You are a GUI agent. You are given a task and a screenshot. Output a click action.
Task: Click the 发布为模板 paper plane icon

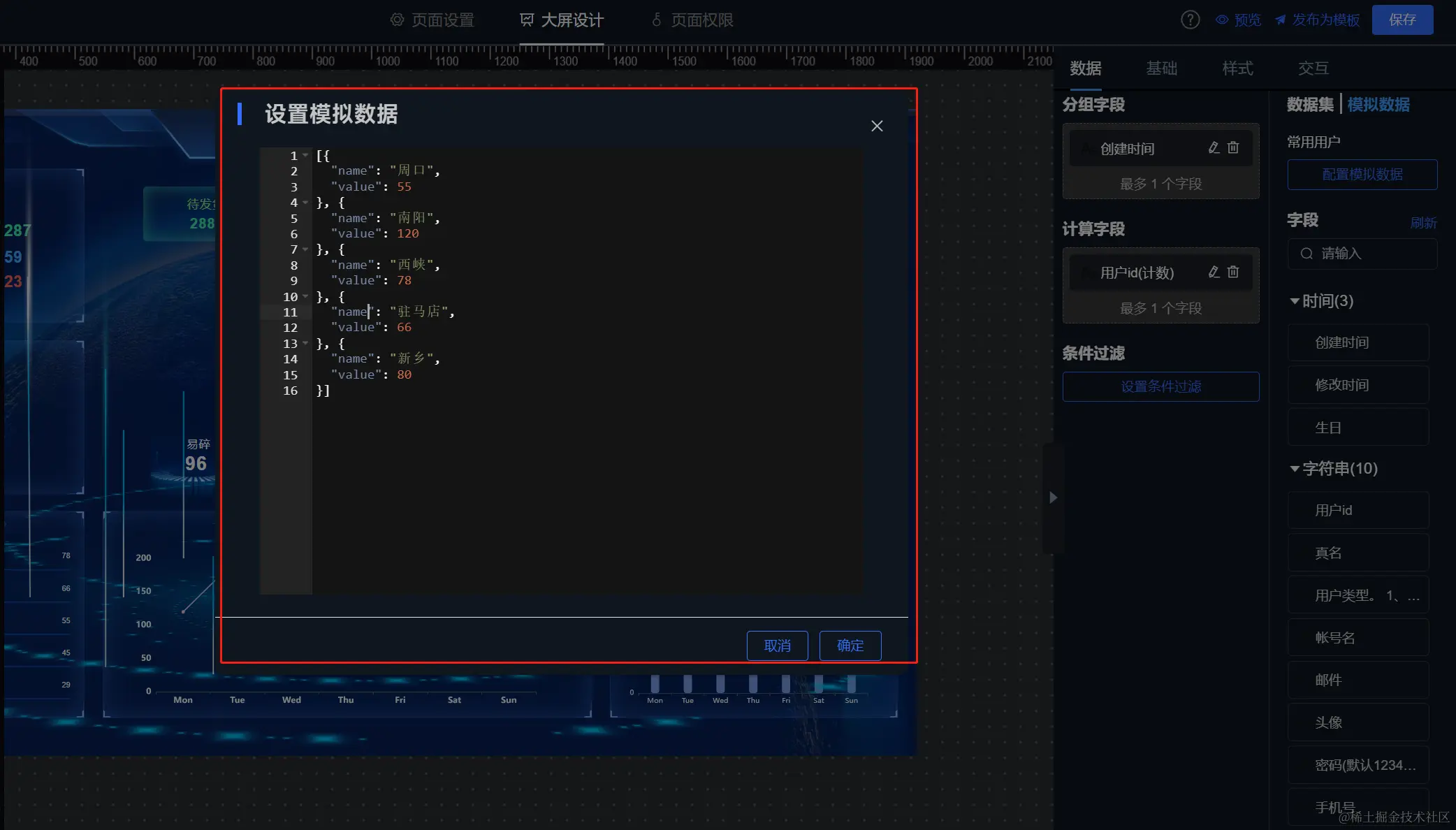point(1280,20)
